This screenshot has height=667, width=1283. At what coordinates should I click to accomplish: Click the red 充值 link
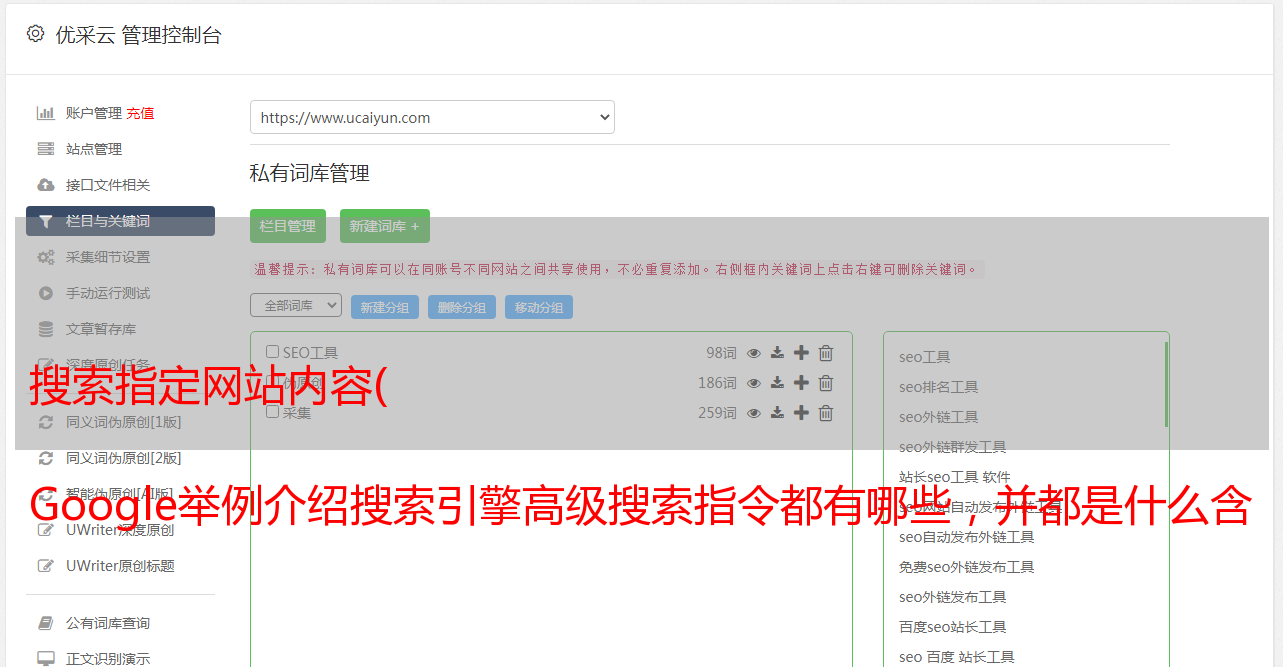click(x=140, y=113)
